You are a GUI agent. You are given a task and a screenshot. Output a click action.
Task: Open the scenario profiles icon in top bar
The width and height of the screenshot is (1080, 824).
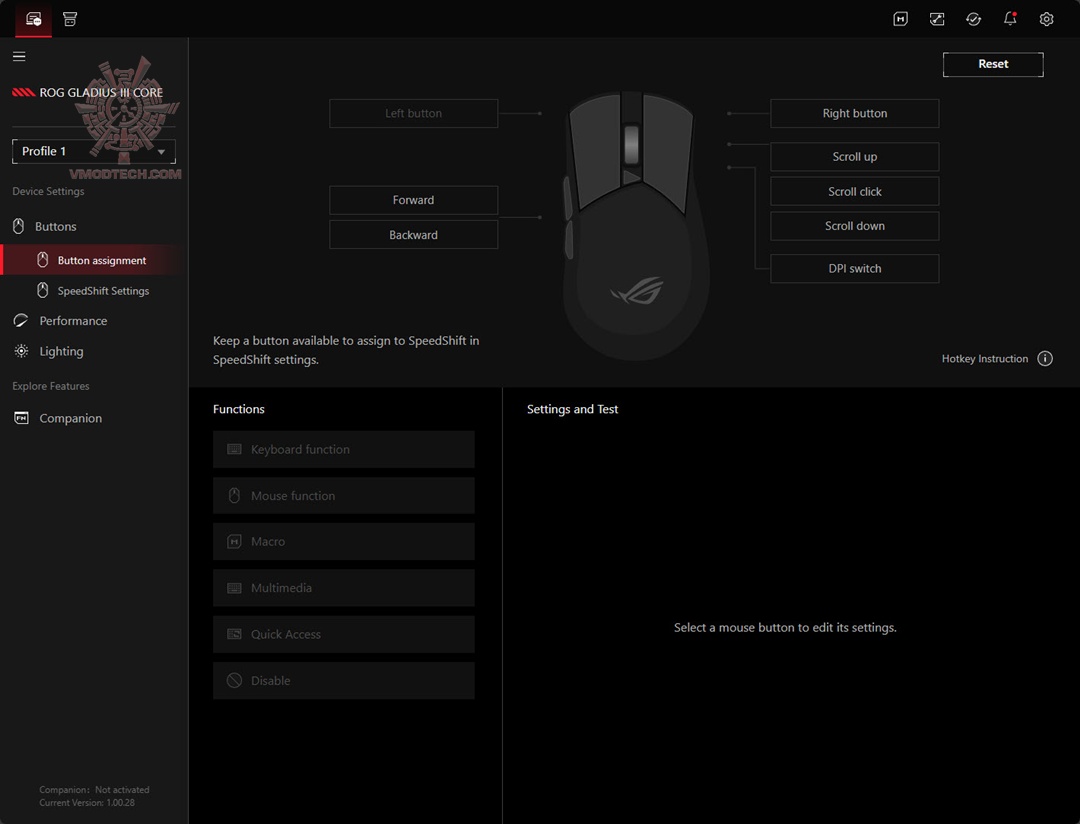coord(937,19)
